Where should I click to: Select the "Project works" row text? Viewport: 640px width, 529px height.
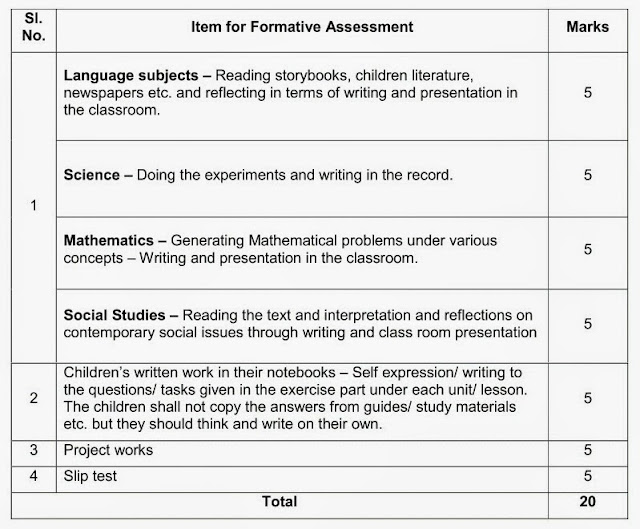(108, 450)
